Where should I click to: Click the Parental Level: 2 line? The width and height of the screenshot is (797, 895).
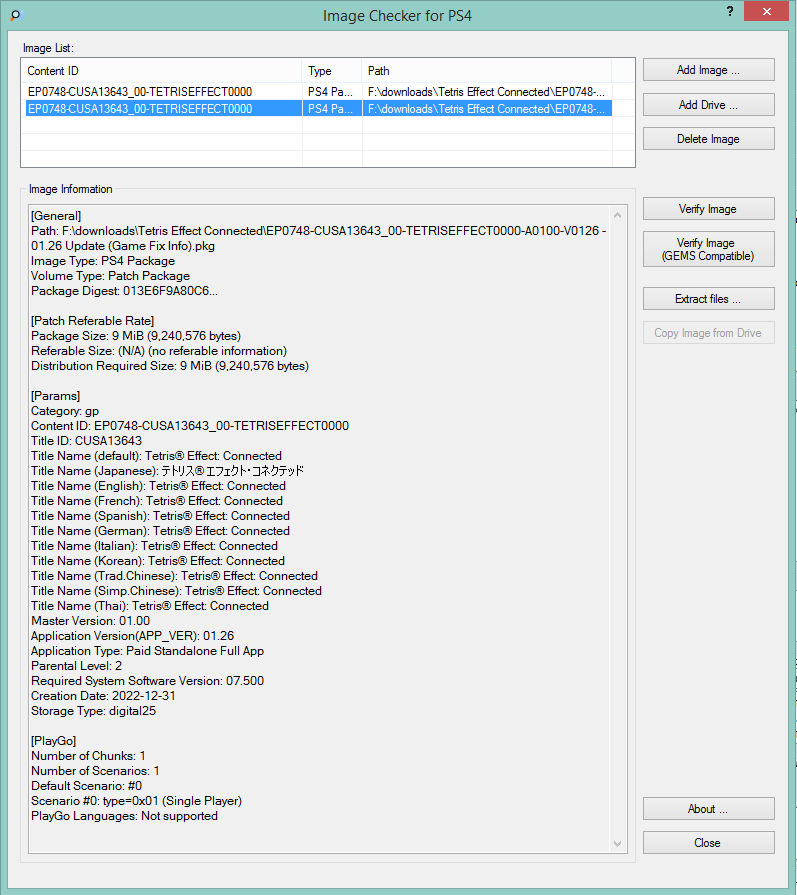[77, 666]
